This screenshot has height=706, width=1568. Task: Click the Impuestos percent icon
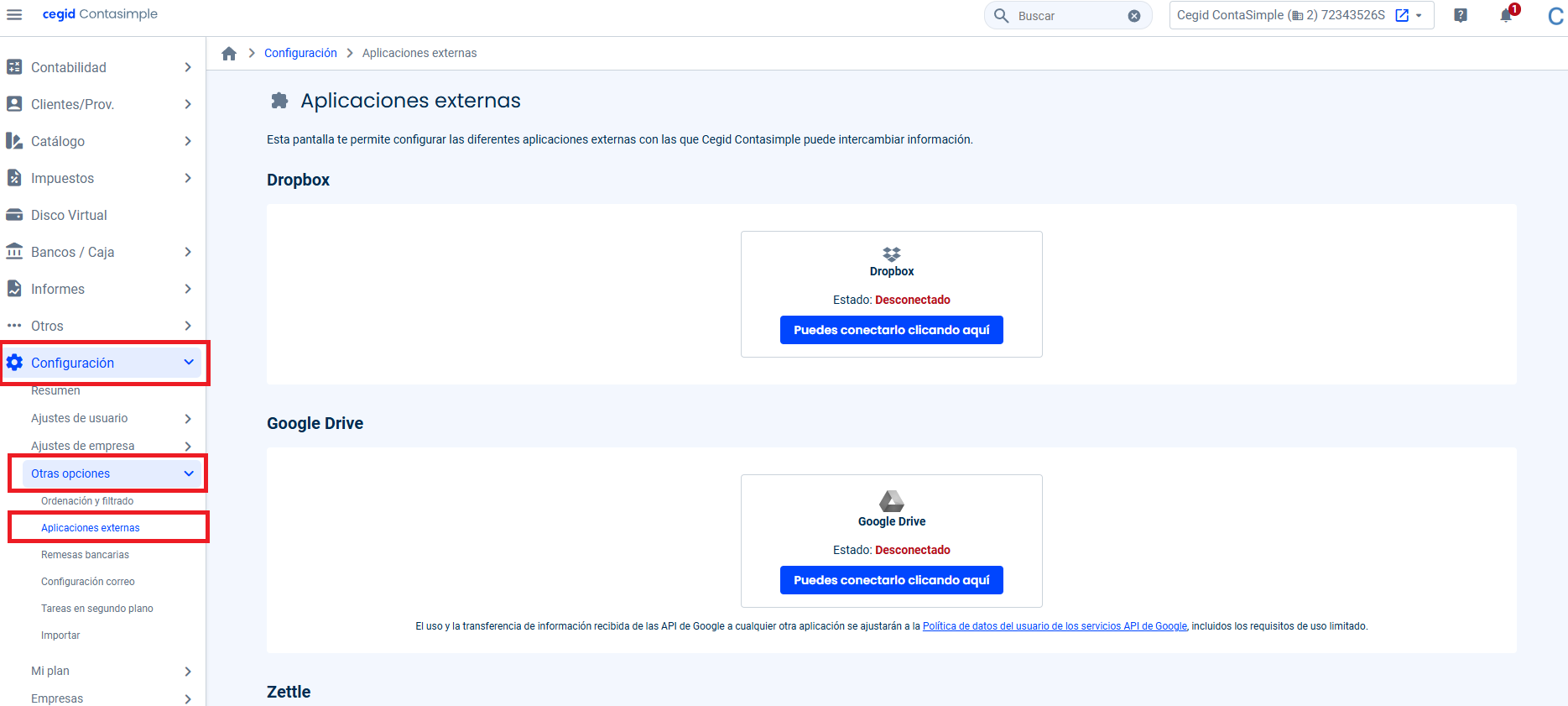click(14, 178)
